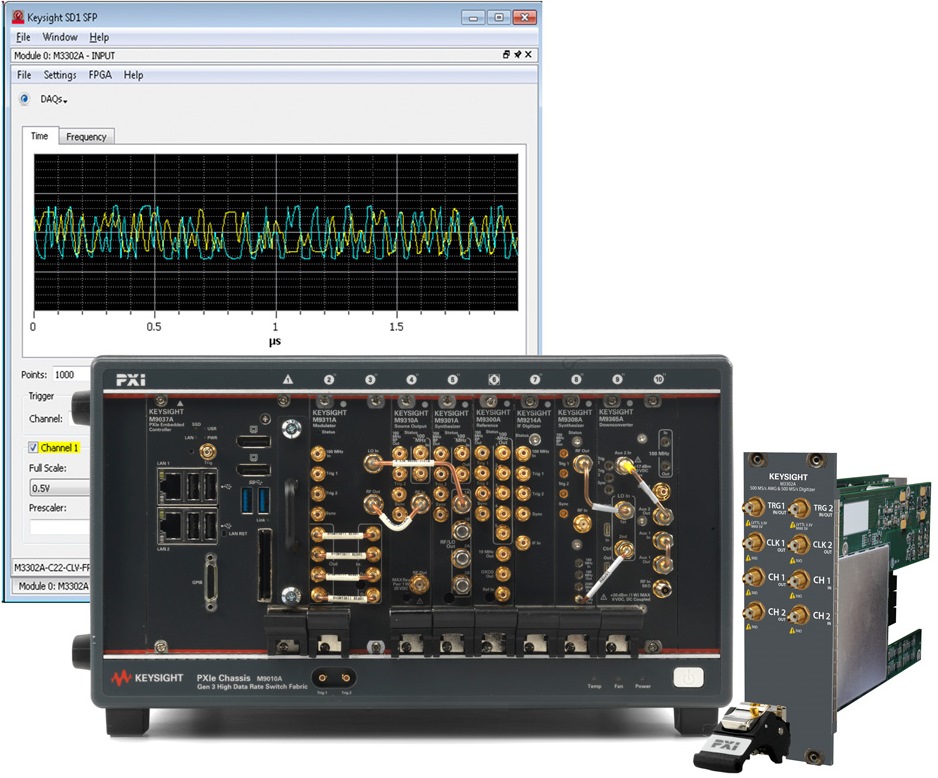Minimize the Keysight SD1 SFP window
The image size is (938, 778).
[x=472, y=17]
